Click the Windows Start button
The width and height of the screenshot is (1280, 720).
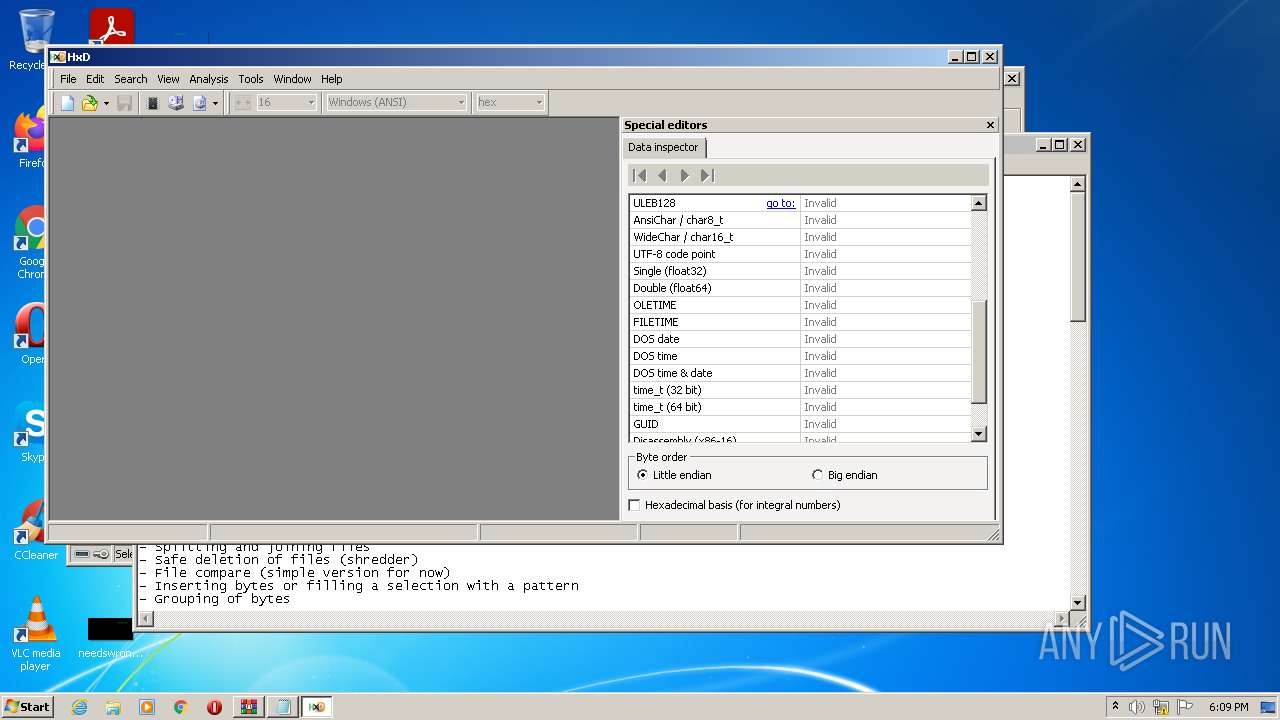[x=27, y=707]
